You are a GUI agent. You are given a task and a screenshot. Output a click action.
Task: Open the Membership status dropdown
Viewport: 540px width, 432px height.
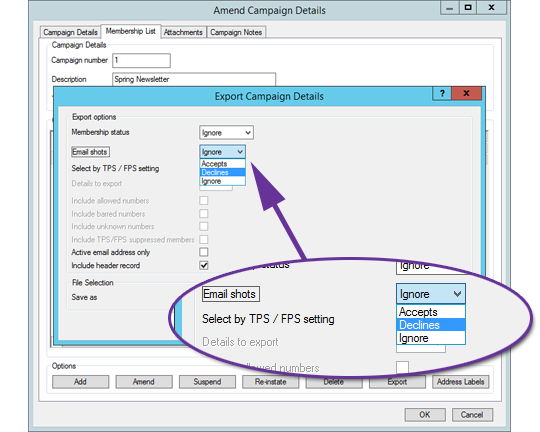coord(226,133)
